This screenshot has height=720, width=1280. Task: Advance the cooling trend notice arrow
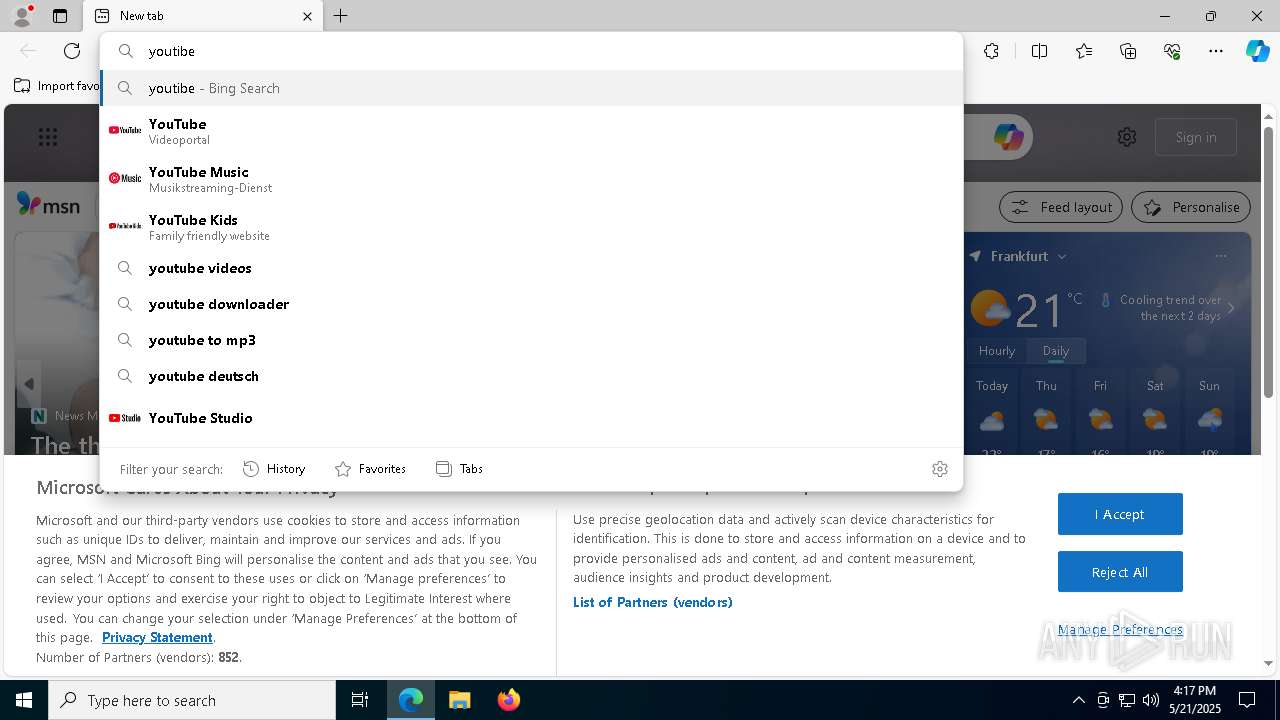coord(1231,308)
